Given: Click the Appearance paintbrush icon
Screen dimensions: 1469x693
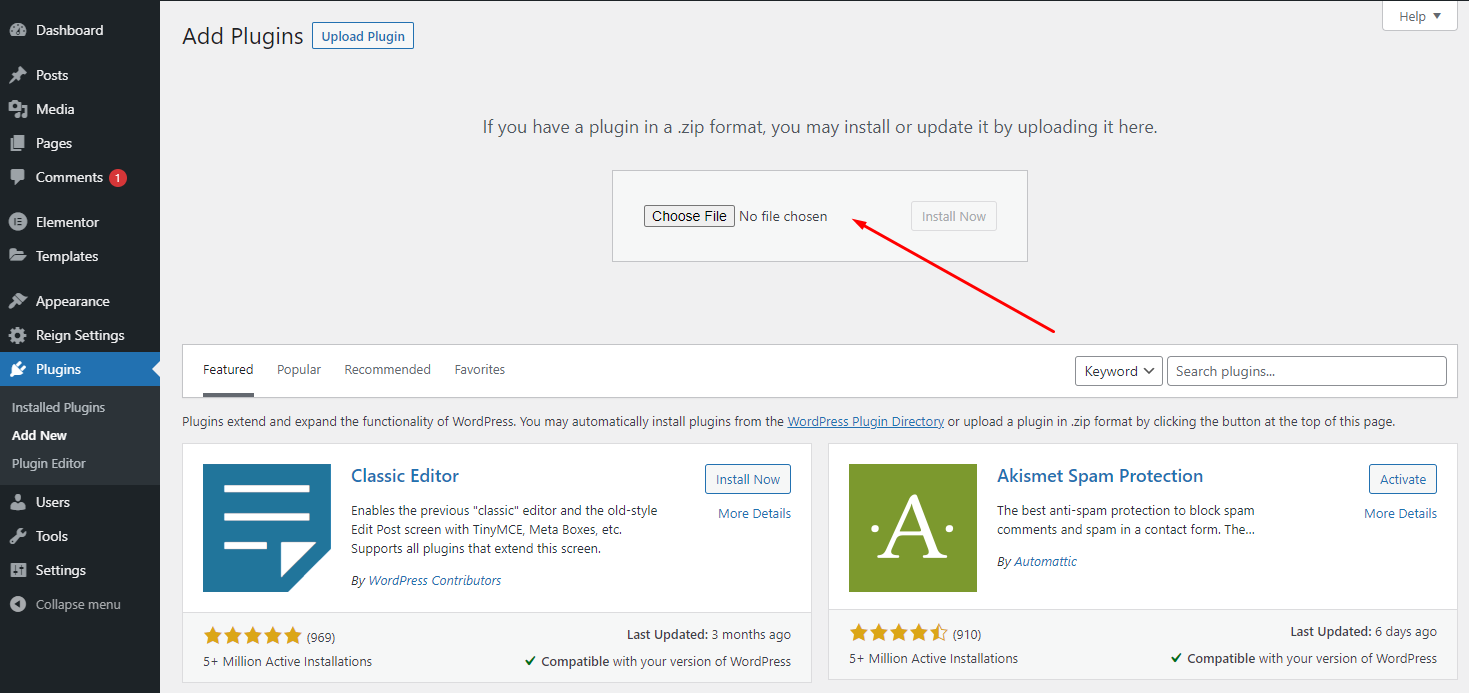Looking at the screenshot, I should 18,301.
